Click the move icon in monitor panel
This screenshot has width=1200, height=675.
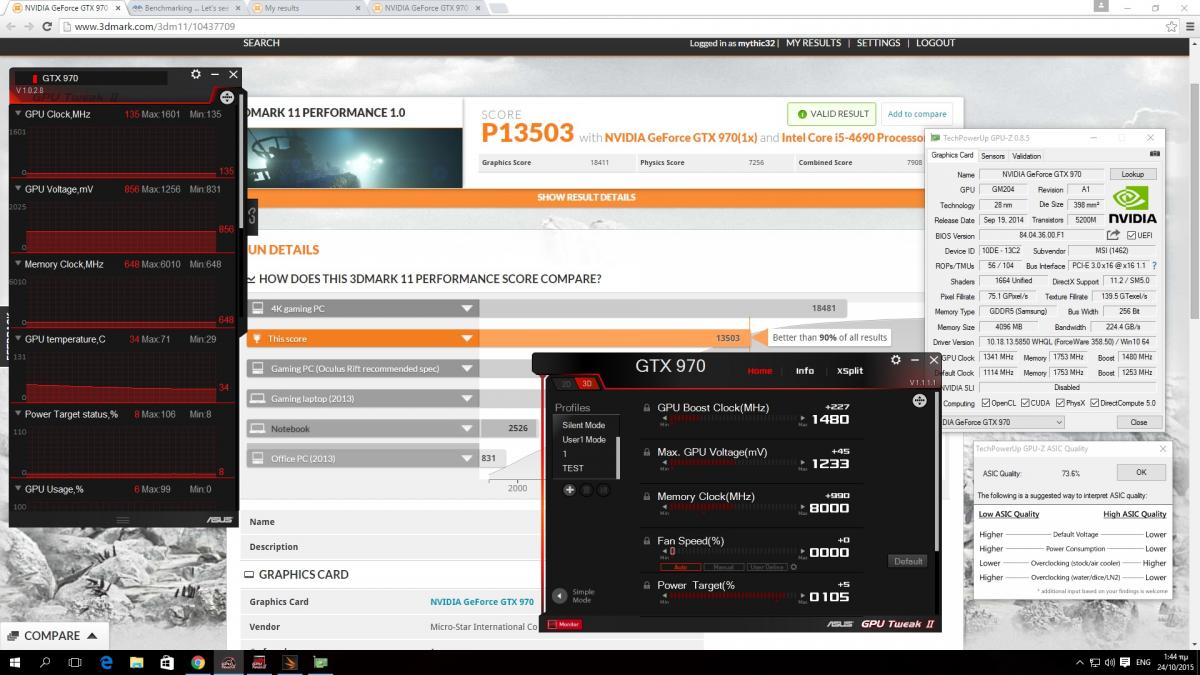[227, 98]
